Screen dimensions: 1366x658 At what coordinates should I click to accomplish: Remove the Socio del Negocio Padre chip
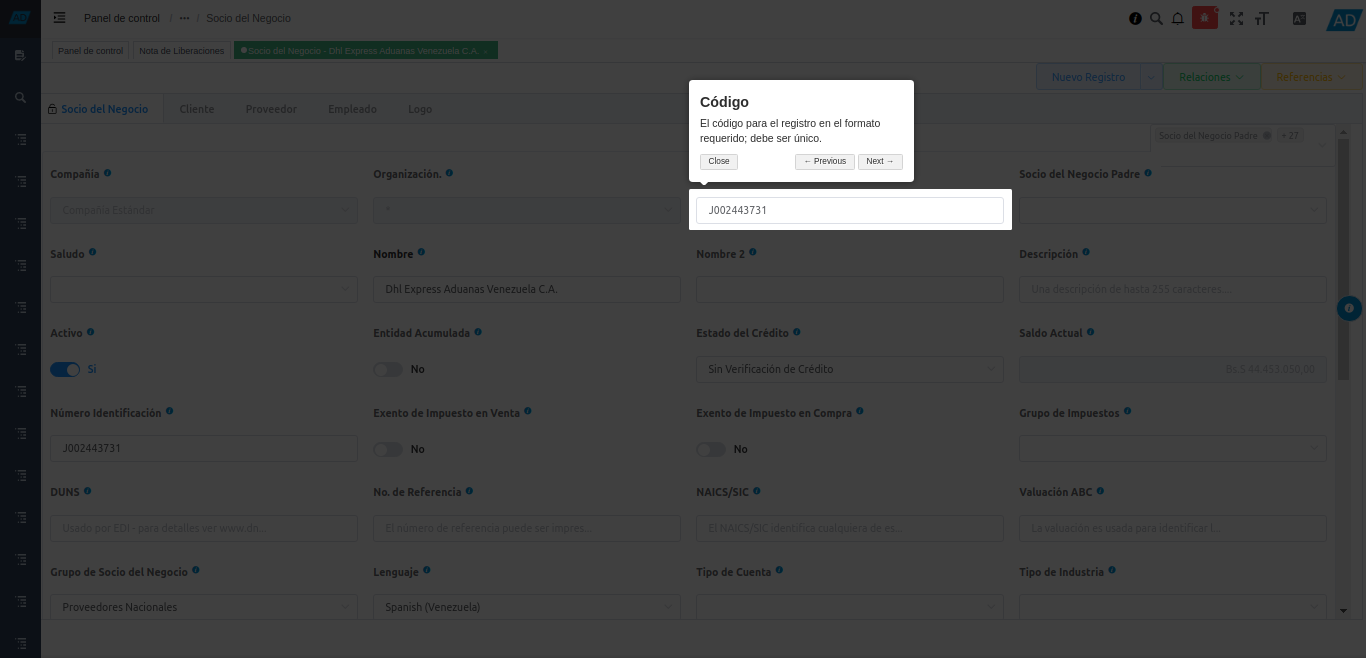[x=1267, y=135]
